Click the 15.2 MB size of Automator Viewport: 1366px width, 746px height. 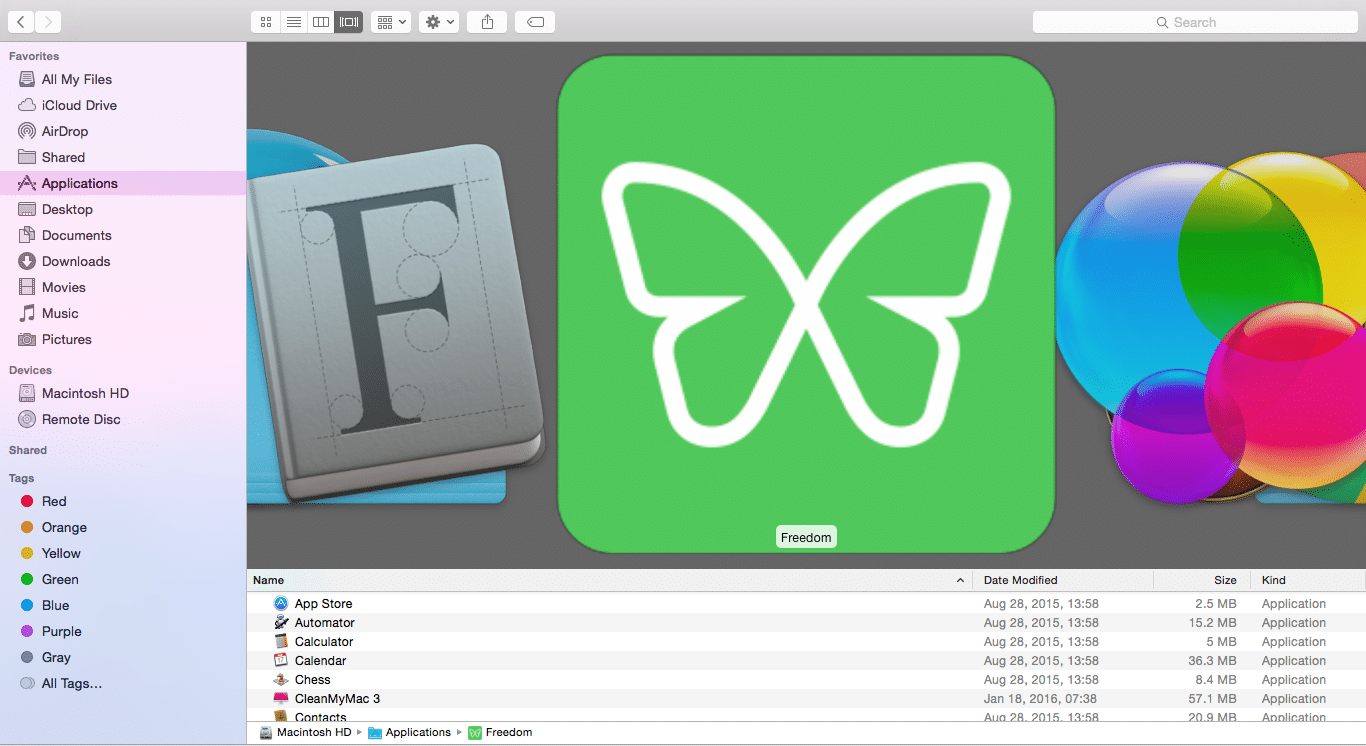click(1213, 623)
